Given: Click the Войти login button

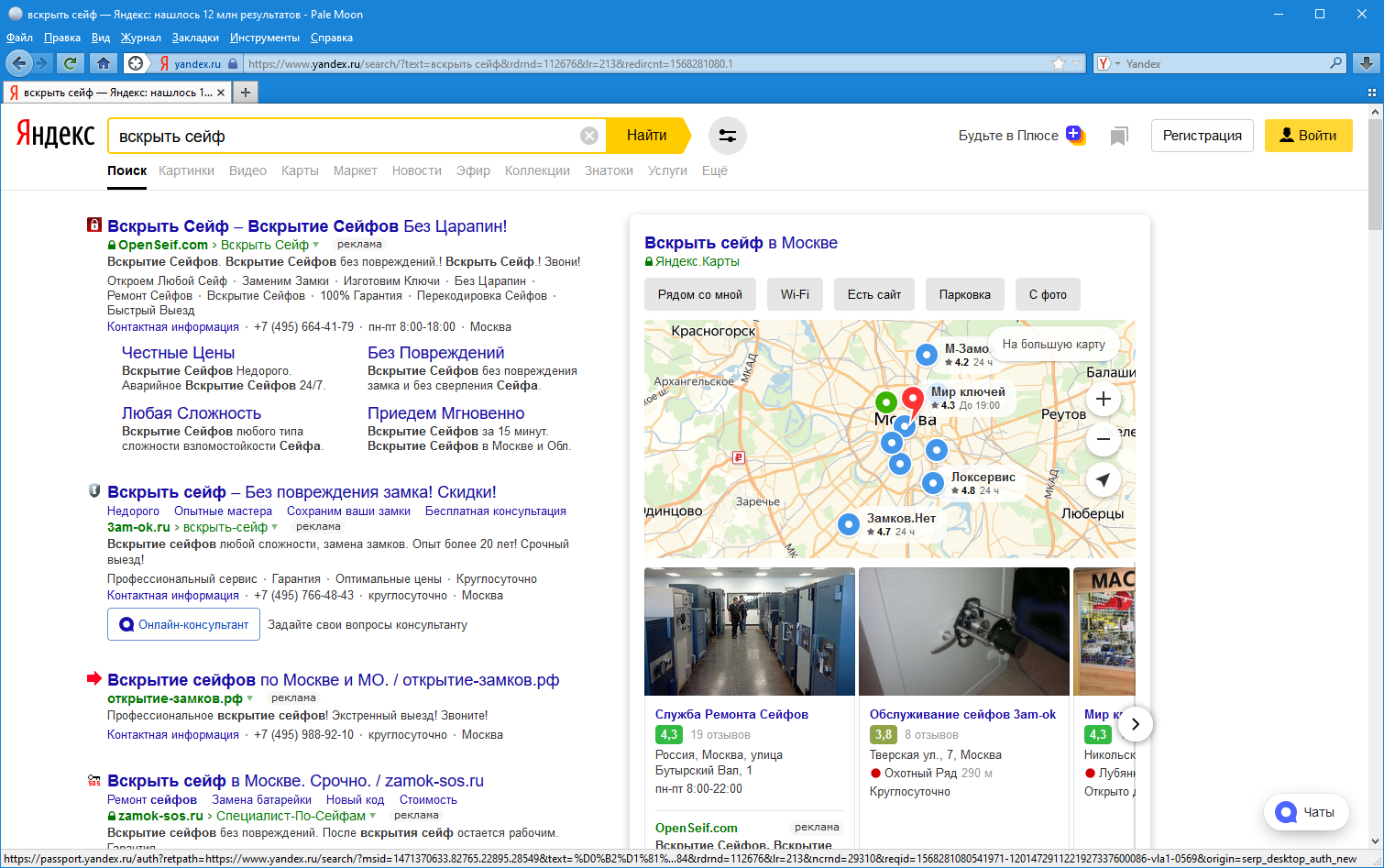Looking at the screenshot, I should (x=1308, y=136).
